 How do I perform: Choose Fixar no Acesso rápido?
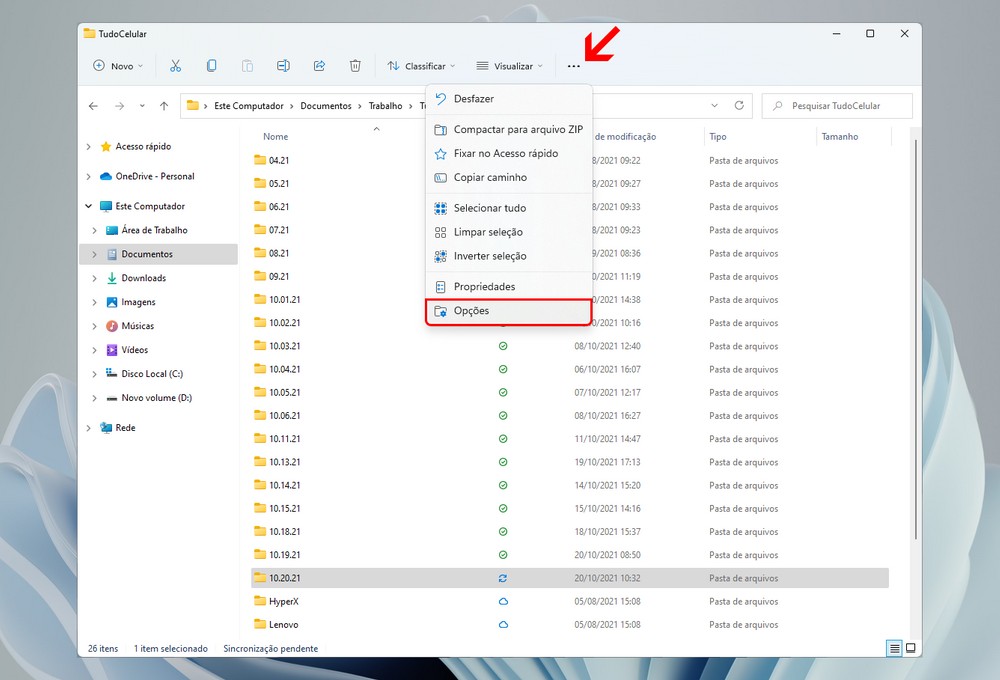coord(509,154)
